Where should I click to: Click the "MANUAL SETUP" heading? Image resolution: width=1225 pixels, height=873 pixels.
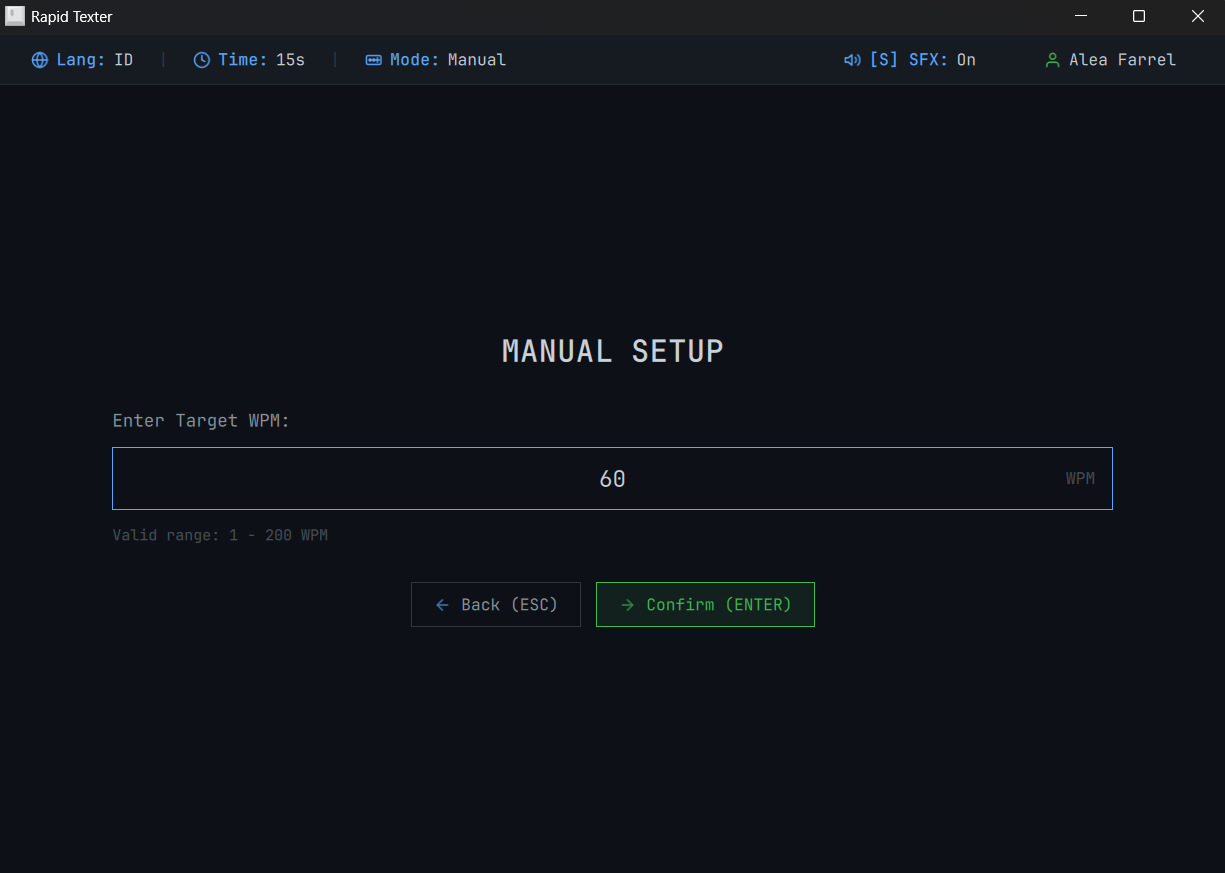click(x=612, y=351)
